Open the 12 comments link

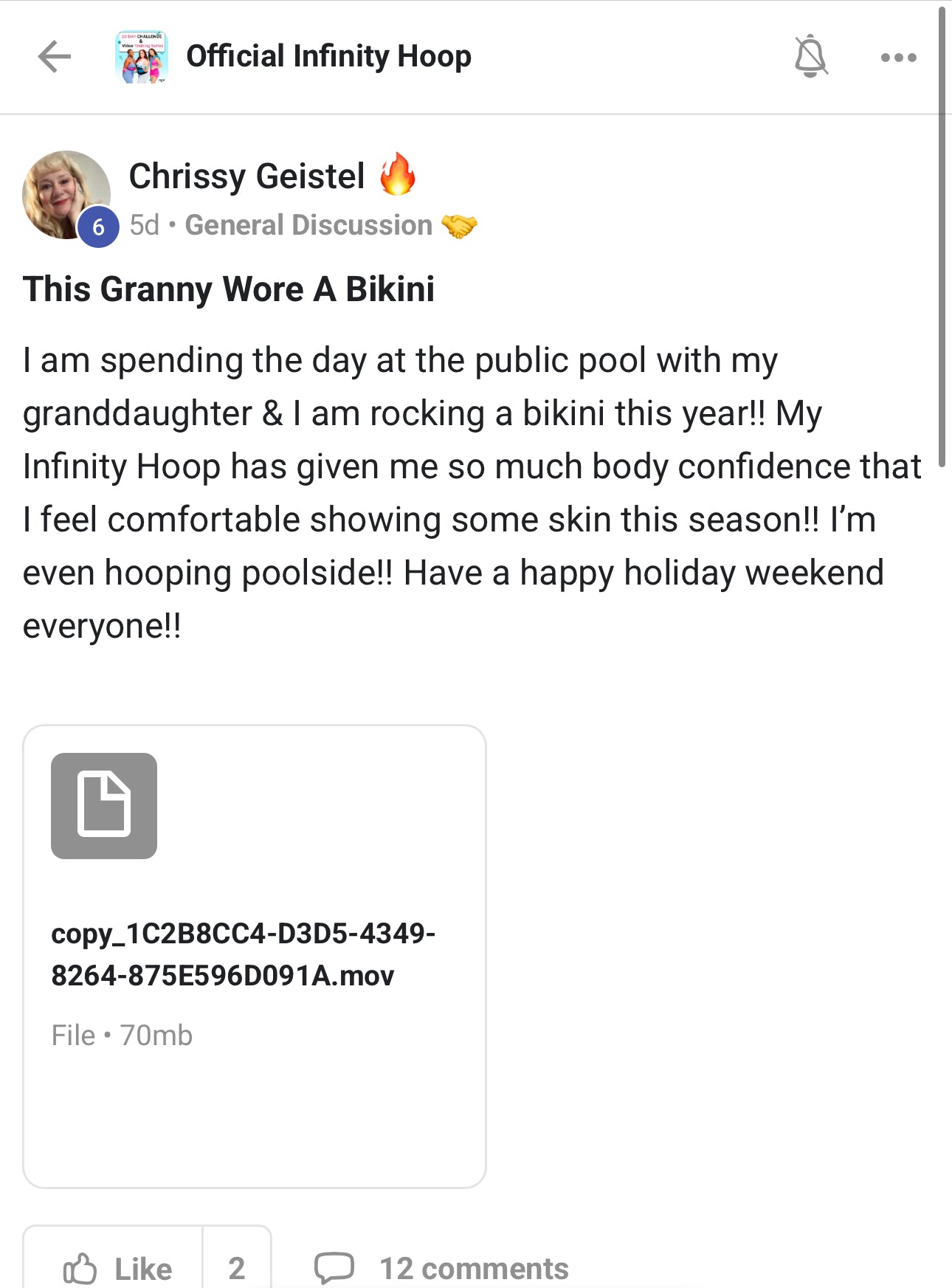click(474, 1268)
